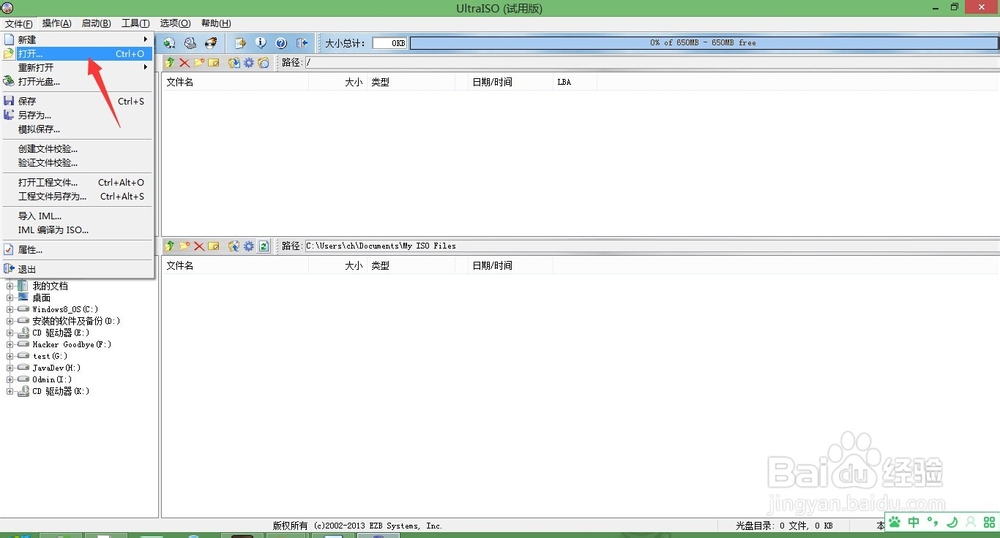Sort upper pane by LBA column
This screenshot has width=1000, height=538.
(x=575, y=82)
